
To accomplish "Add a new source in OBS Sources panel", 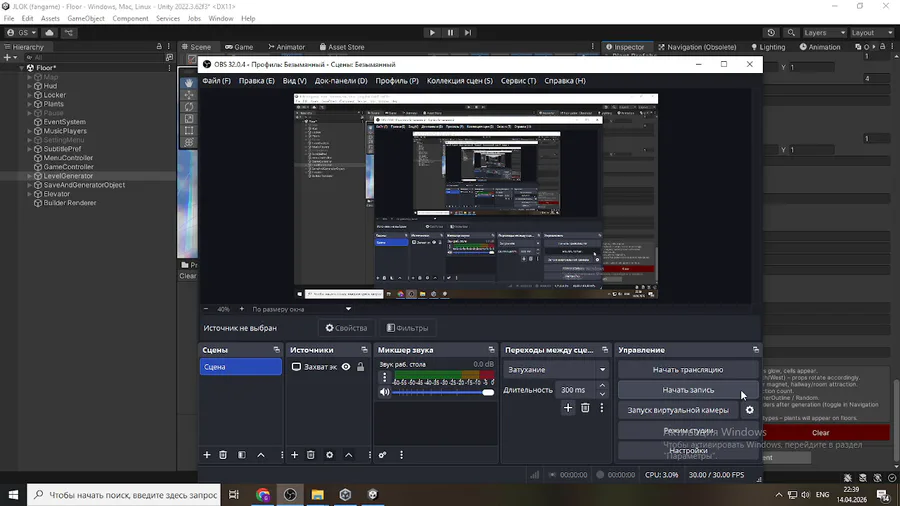I will point(294,455).
